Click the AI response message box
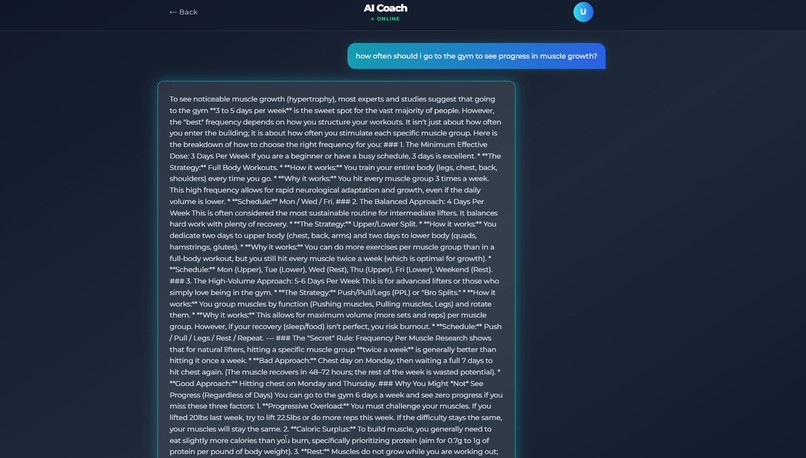This screenshot has width=806, height=458. [x=336, y=269]
